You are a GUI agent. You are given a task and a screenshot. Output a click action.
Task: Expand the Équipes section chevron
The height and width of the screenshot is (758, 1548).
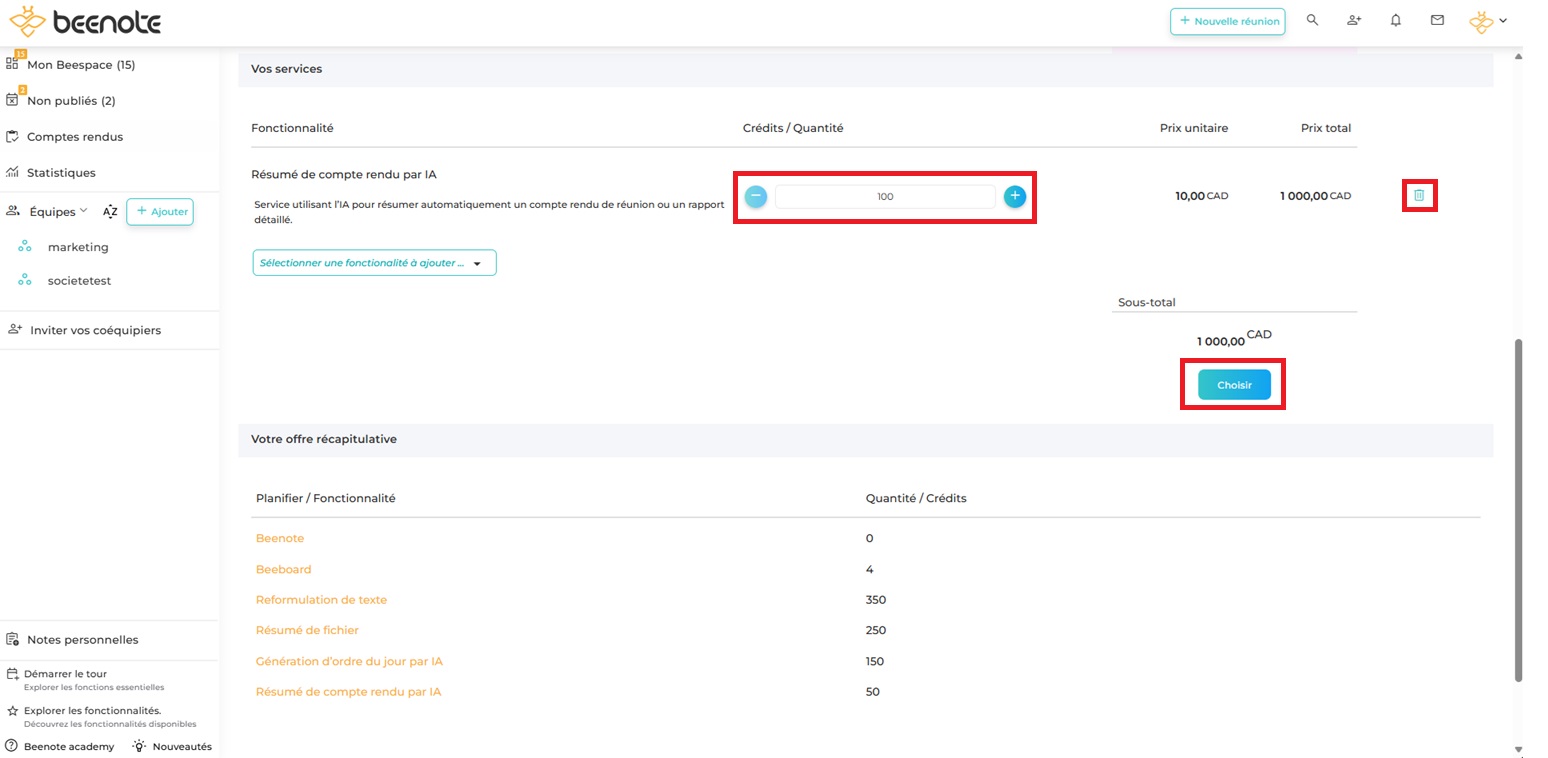click(84, 211)
